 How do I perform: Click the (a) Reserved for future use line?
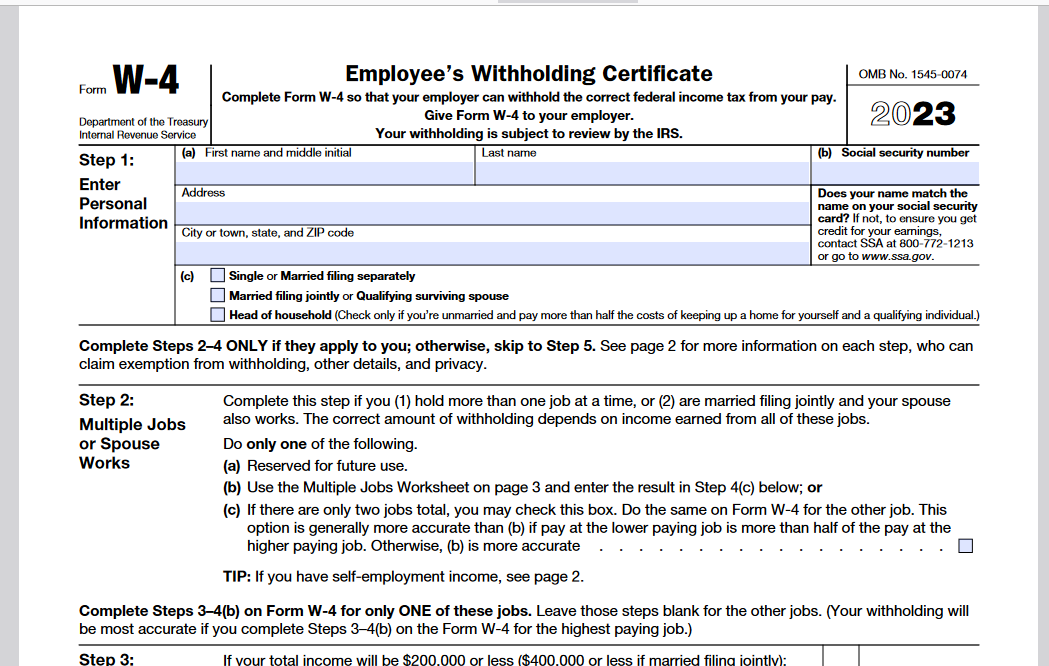click(315, 466)
